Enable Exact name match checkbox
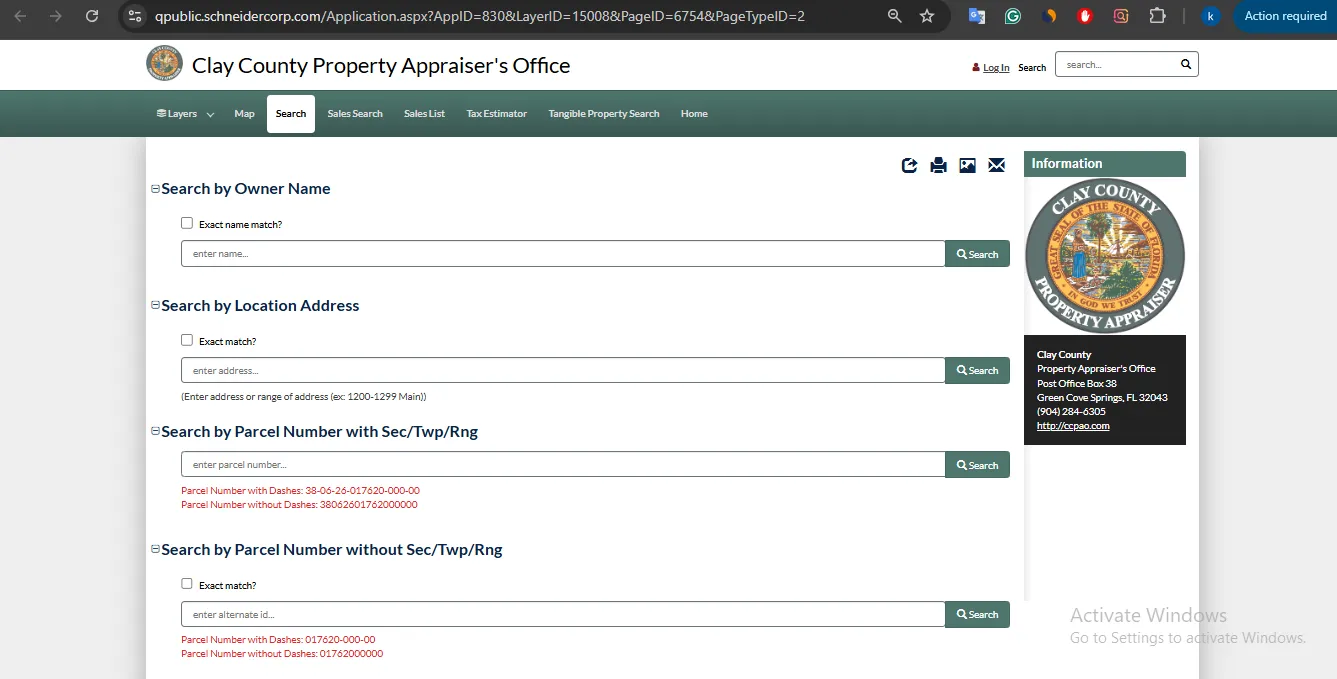1337x679 pixels. [187, 223]
